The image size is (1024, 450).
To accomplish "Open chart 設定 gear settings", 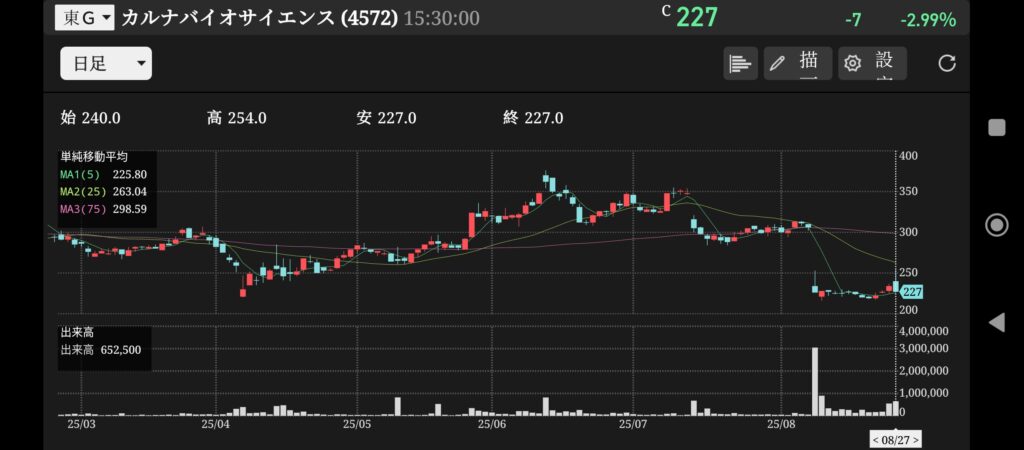I will [x=872, y=63].
